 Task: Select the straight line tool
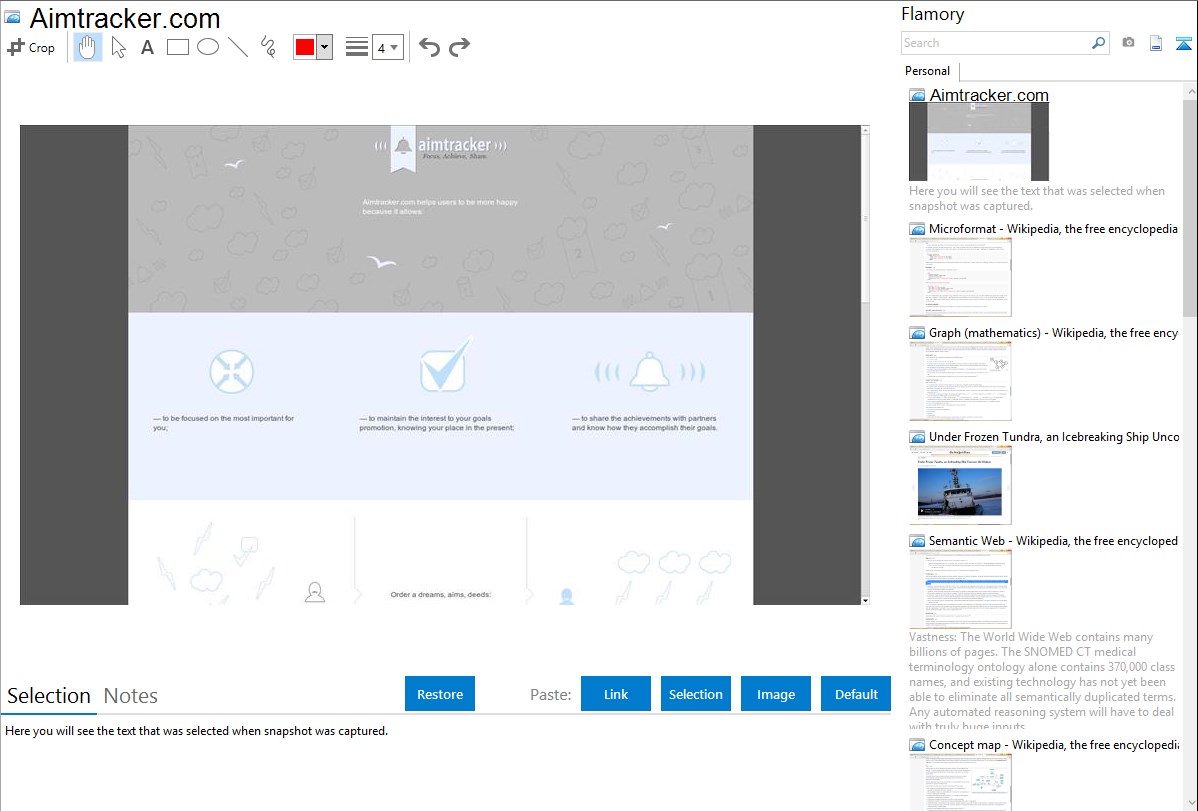[238, 47]
